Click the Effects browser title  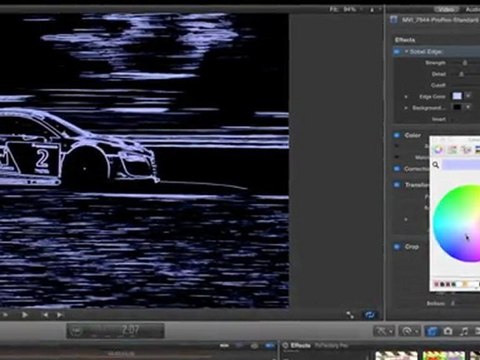(x=301, y=345)
